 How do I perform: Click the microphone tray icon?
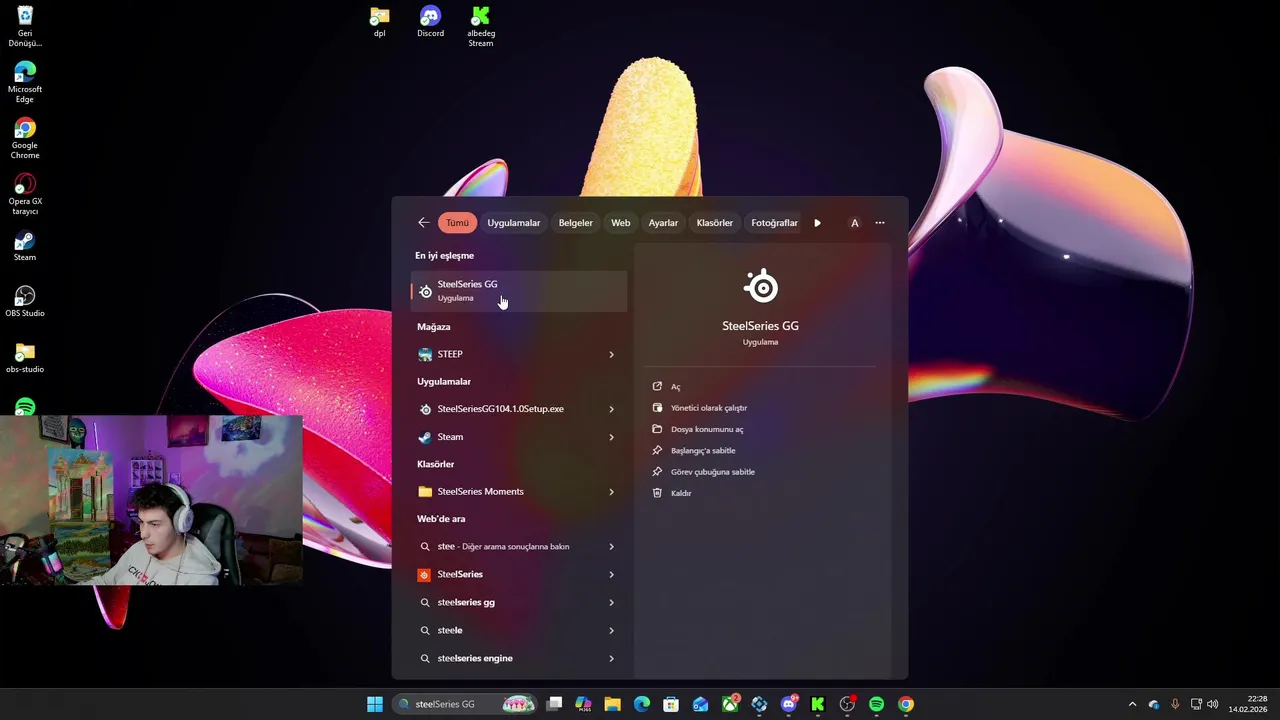point(1175,704)
